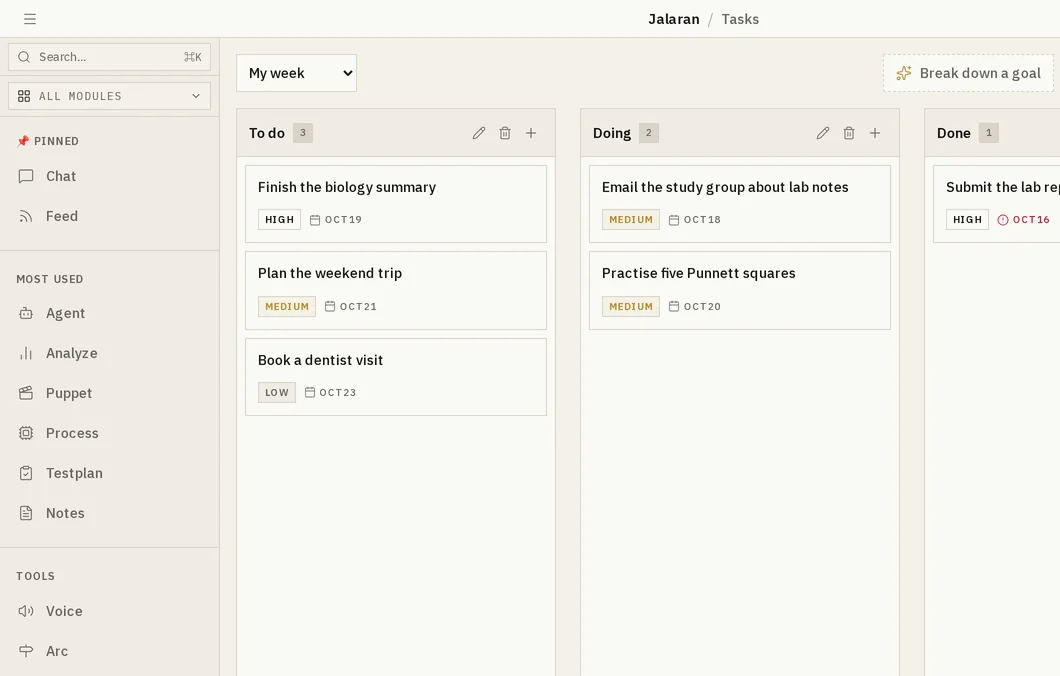This screenshot has height=676, width=1060.
Task: Click the OCT 19 due date
Action: pyautogui.click(x=335, y=220)
